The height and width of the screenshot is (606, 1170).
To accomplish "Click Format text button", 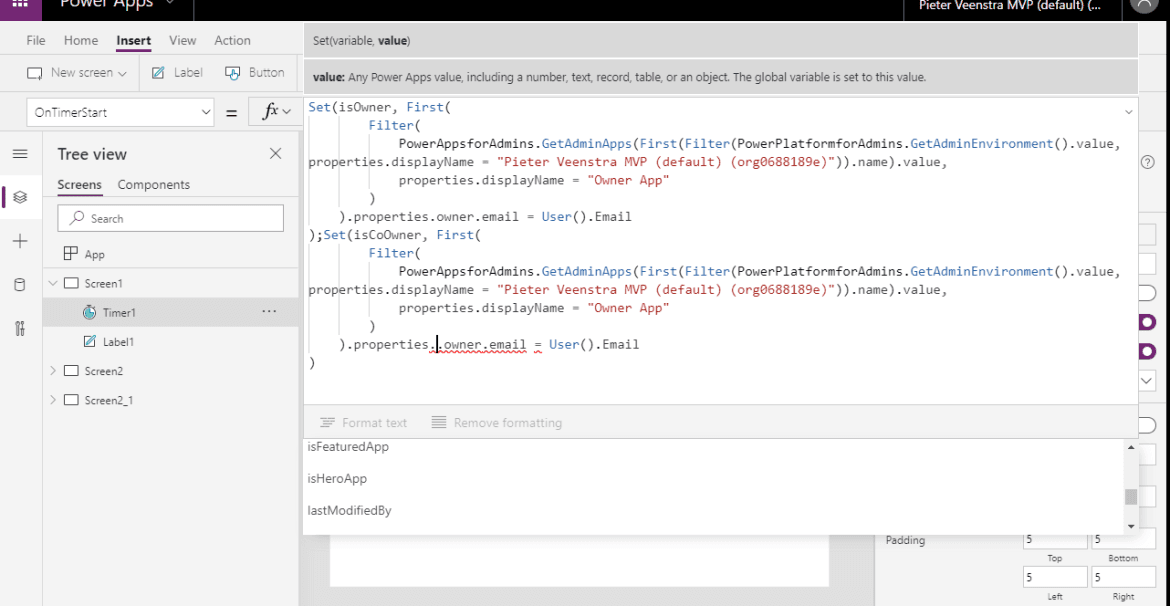I will 363,422.
